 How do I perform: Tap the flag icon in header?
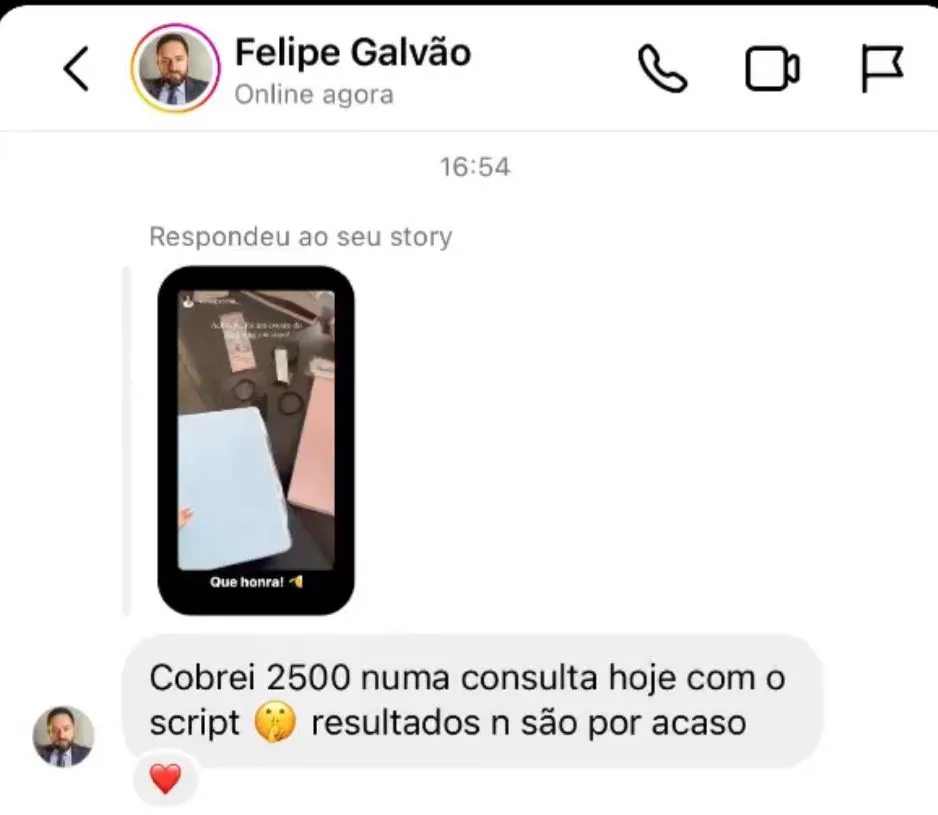pos(882,68)
